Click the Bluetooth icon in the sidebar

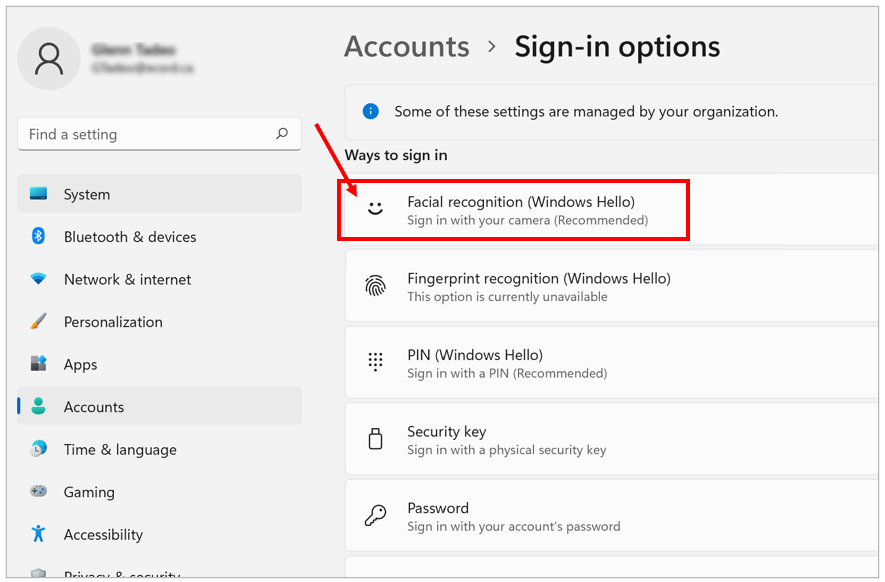coord(38,236)
